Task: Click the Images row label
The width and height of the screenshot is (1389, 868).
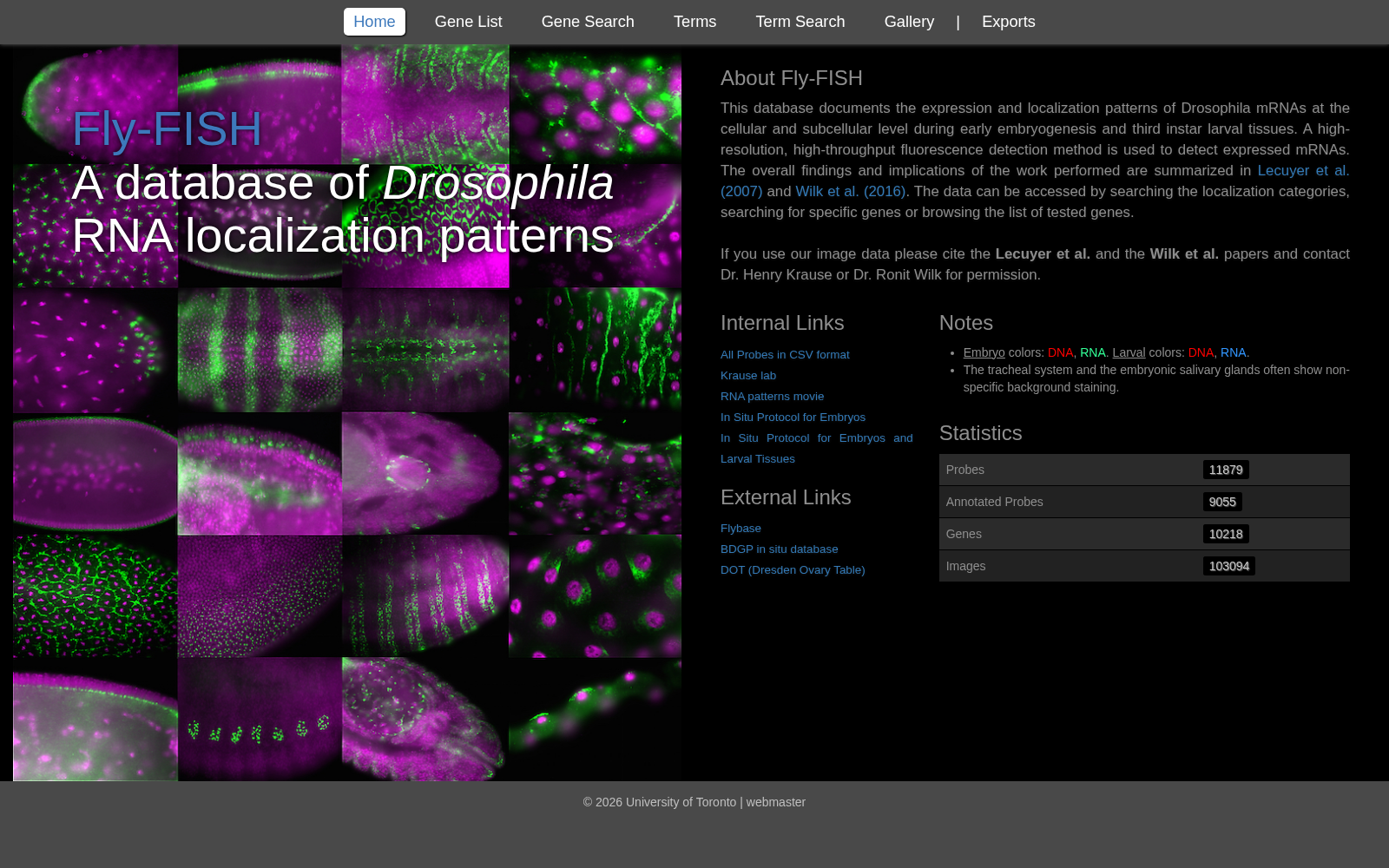Action: pyautogui.click(x=965, y=566)
